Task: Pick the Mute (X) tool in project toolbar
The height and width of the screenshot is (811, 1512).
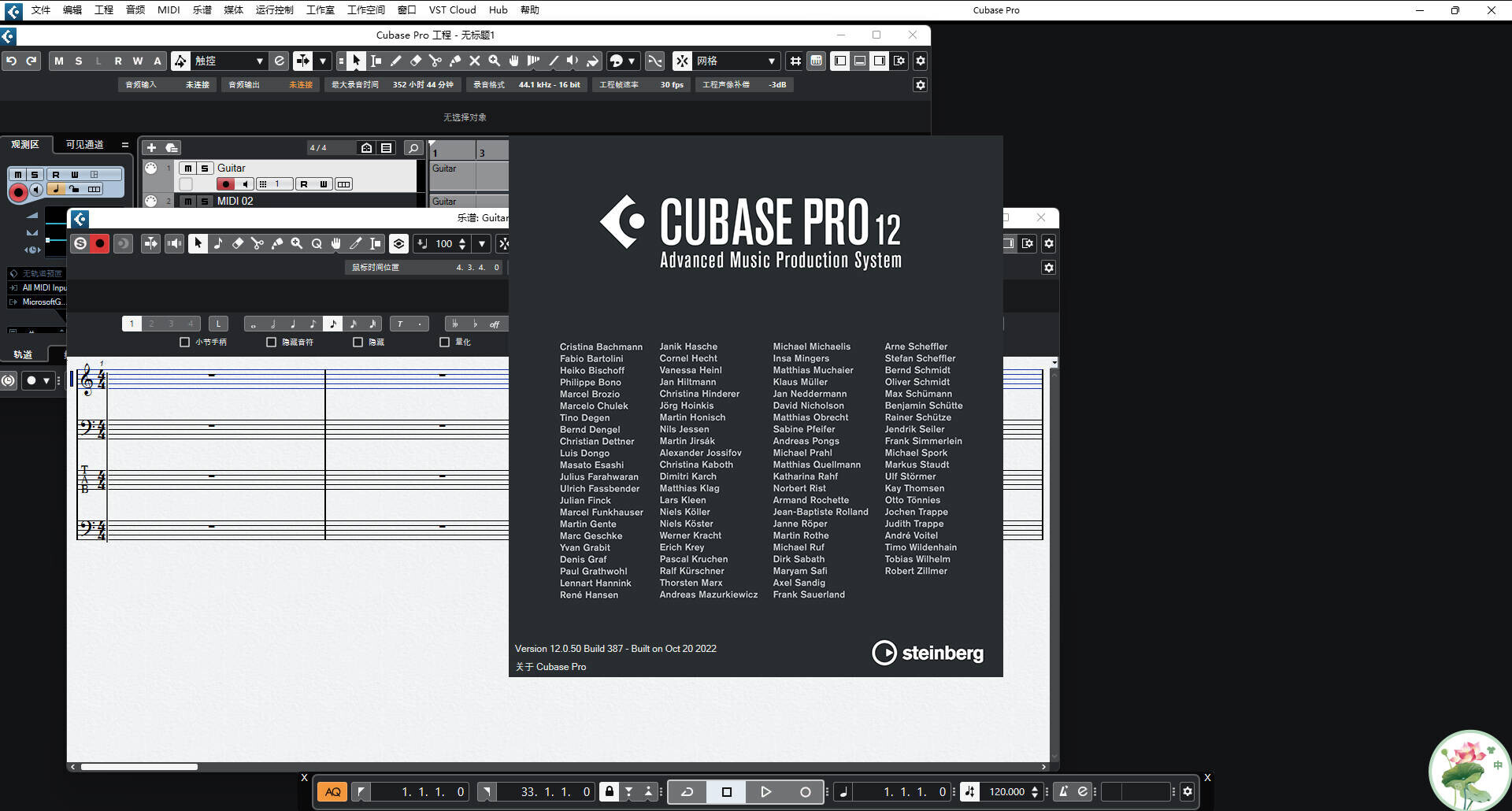Action: pyautogui.click(x=475, y=61)
